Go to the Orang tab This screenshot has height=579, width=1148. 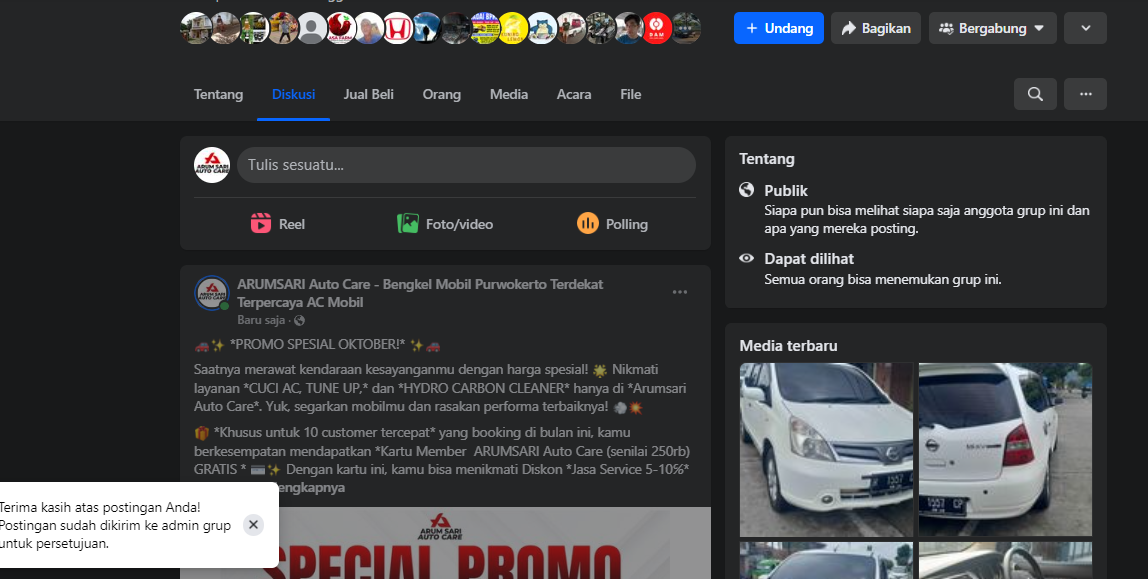click(x=441, y=94)
